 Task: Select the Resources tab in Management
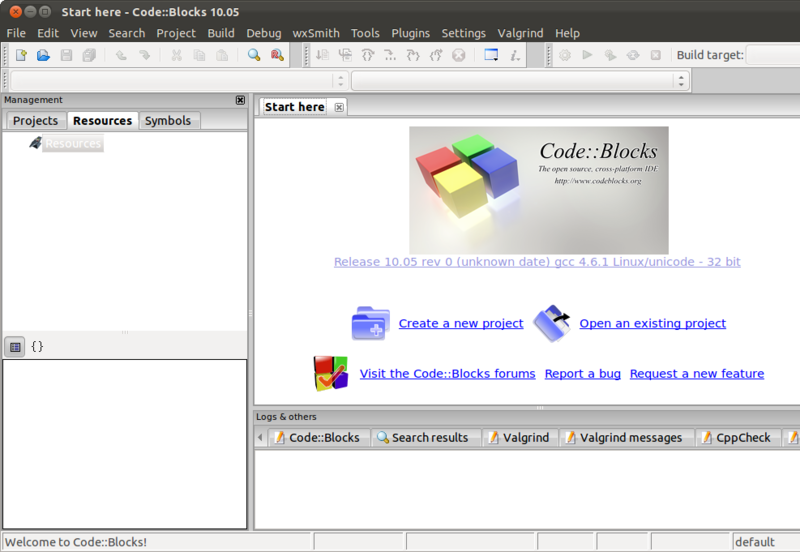pyautogui.click(x=103, y=121)
